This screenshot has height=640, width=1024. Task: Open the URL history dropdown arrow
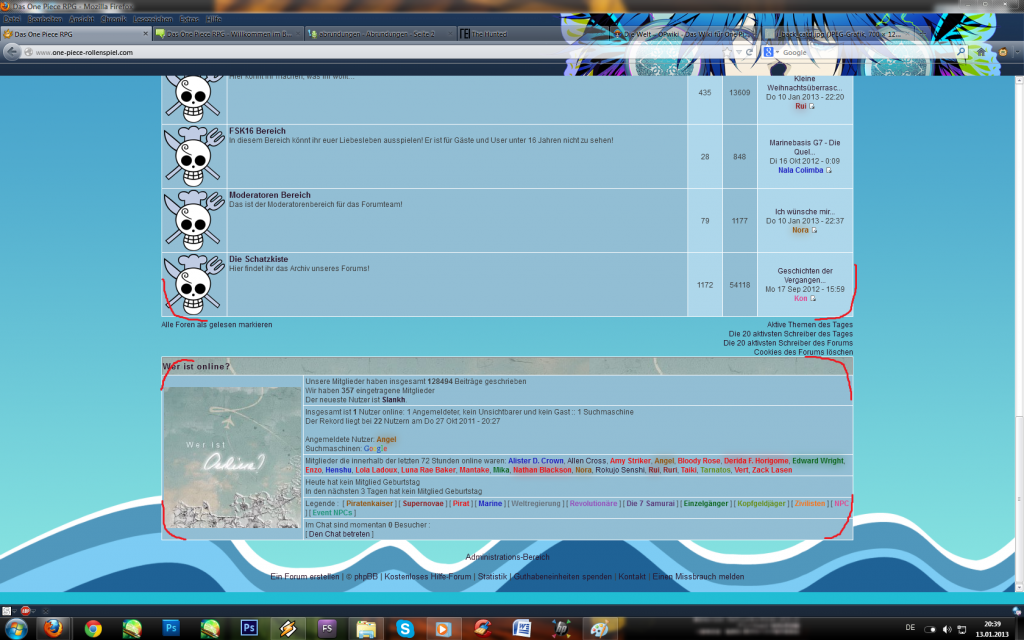pos(739,52)
